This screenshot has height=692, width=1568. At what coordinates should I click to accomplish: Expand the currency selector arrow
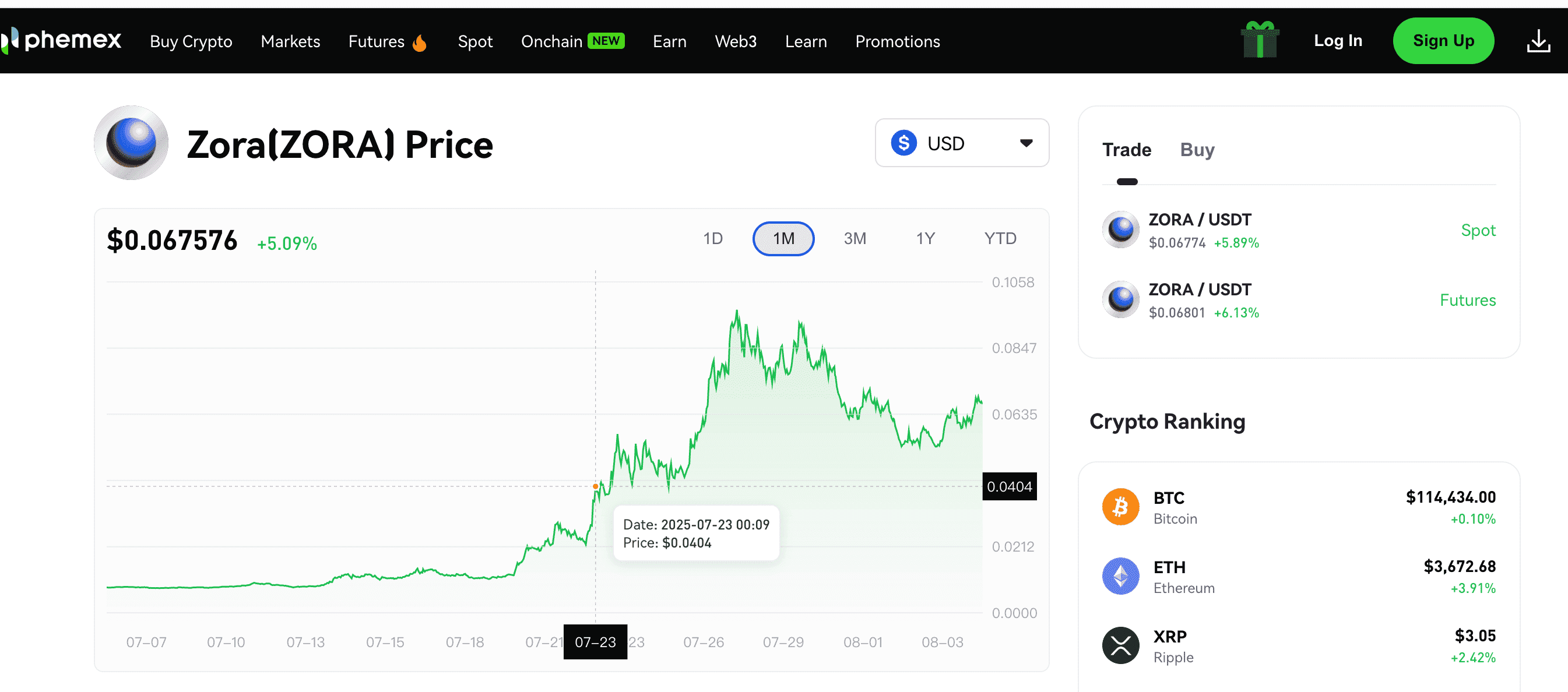(1027, 143)
